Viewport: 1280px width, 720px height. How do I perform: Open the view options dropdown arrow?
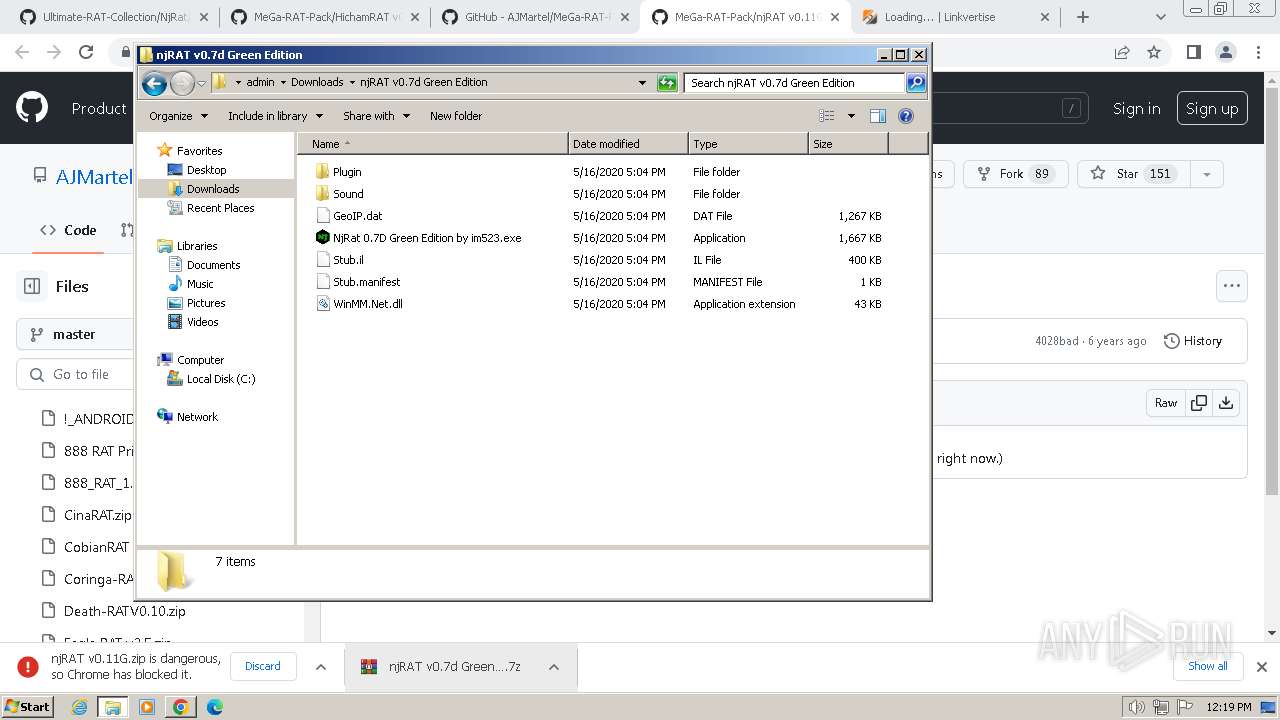pyautogui.click(x=851, y=116)
